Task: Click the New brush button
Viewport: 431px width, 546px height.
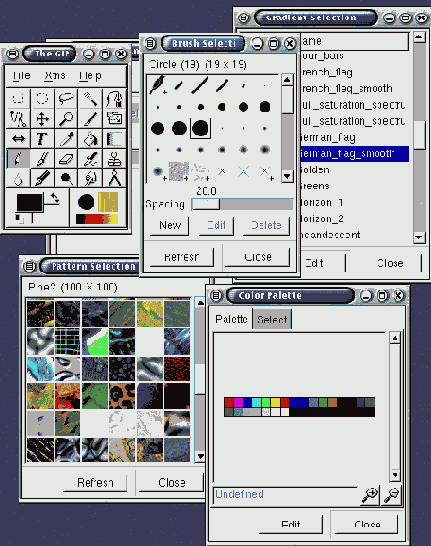Action: coord(170,226)
